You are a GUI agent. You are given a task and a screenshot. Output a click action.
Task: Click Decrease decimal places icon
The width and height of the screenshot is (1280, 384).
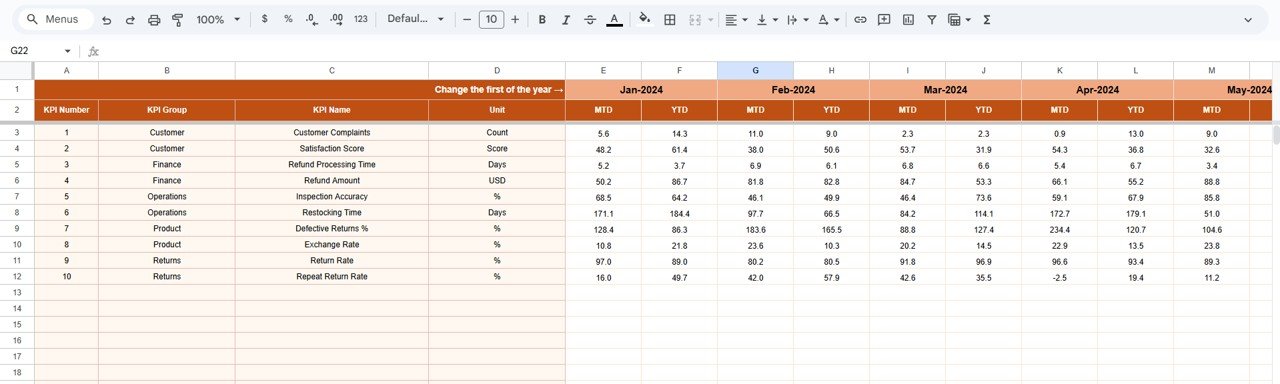point(312,19)
